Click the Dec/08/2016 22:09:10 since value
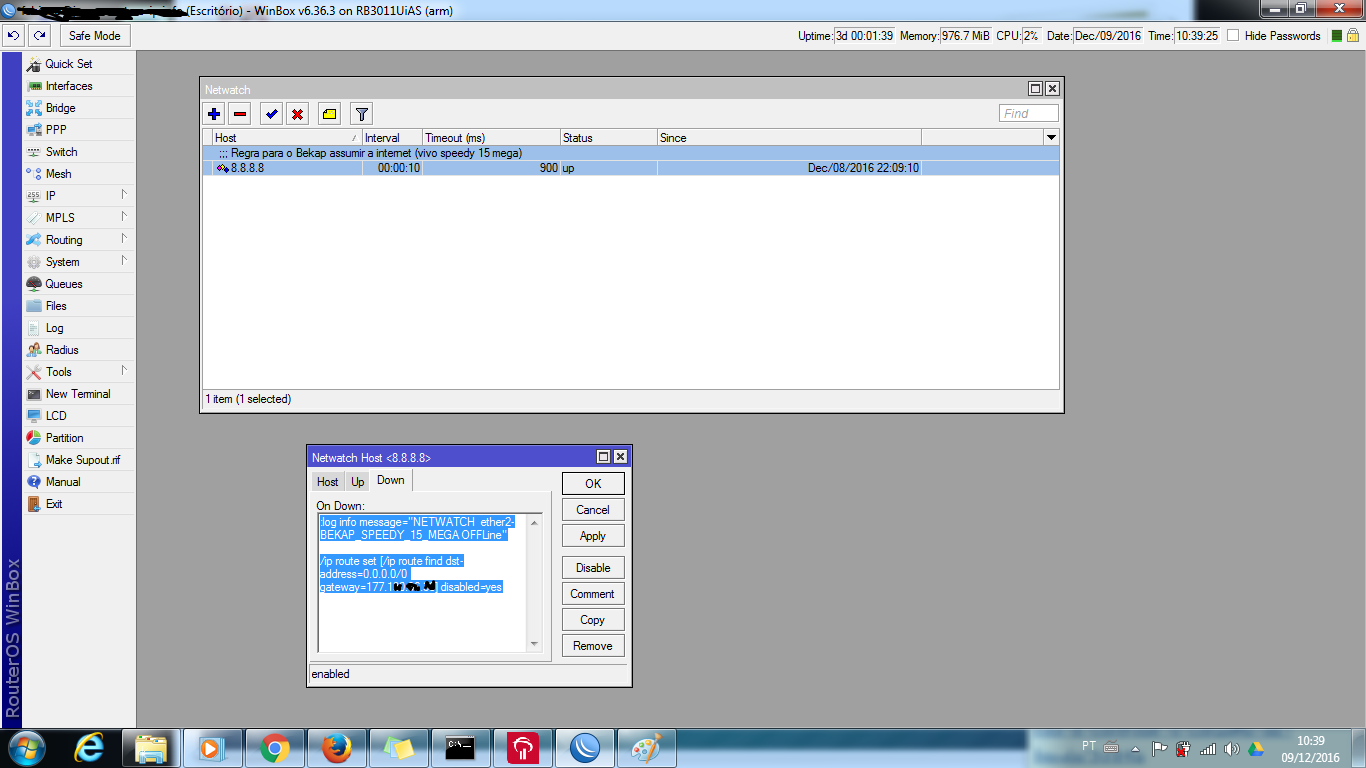This screenshot has height=768, width=1366. point(863,168)
